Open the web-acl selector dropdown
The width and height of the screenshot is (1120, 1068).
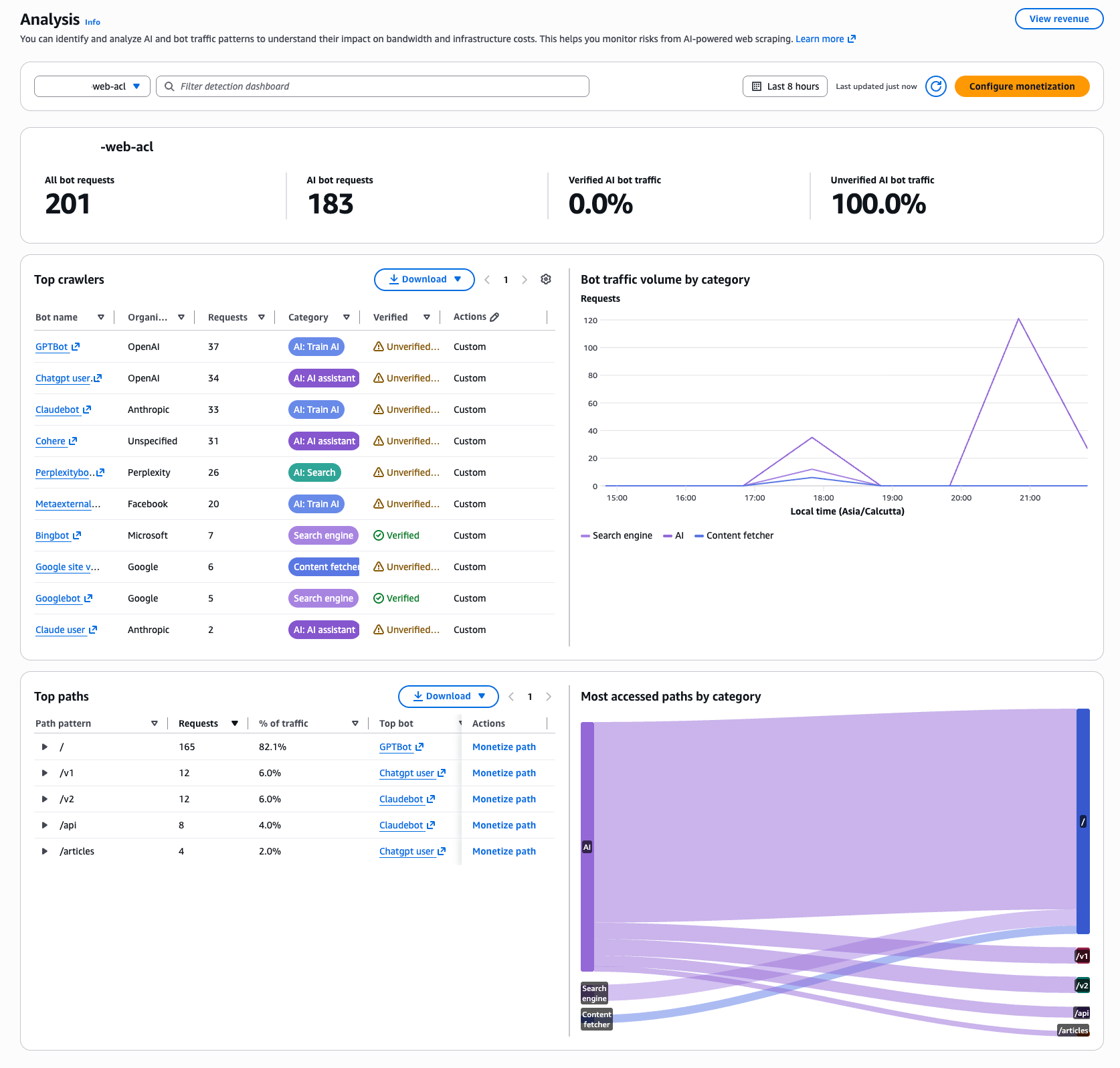(92, 86)
